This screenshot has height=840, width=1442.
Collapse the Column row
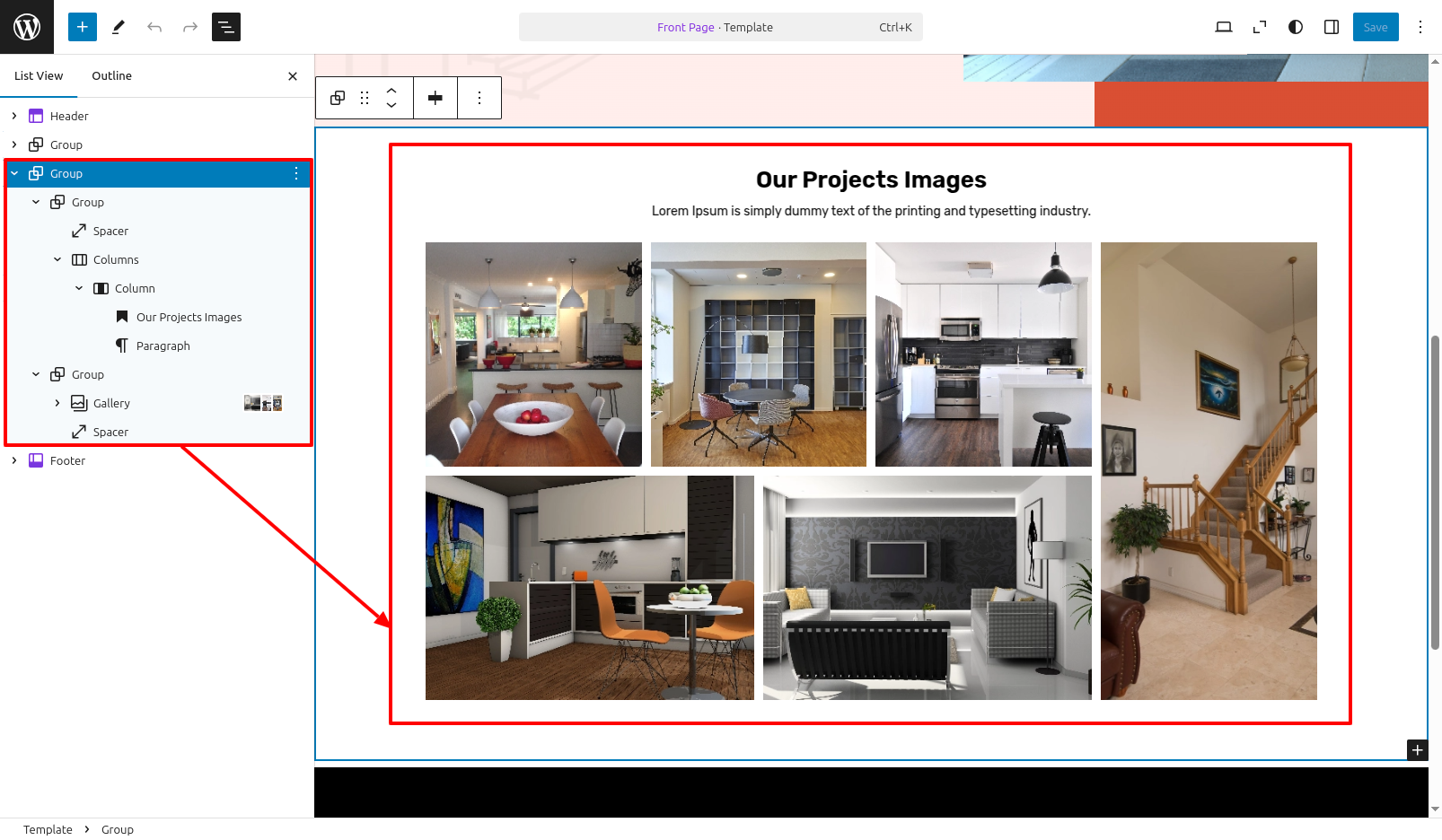click(x=79, y=288)
